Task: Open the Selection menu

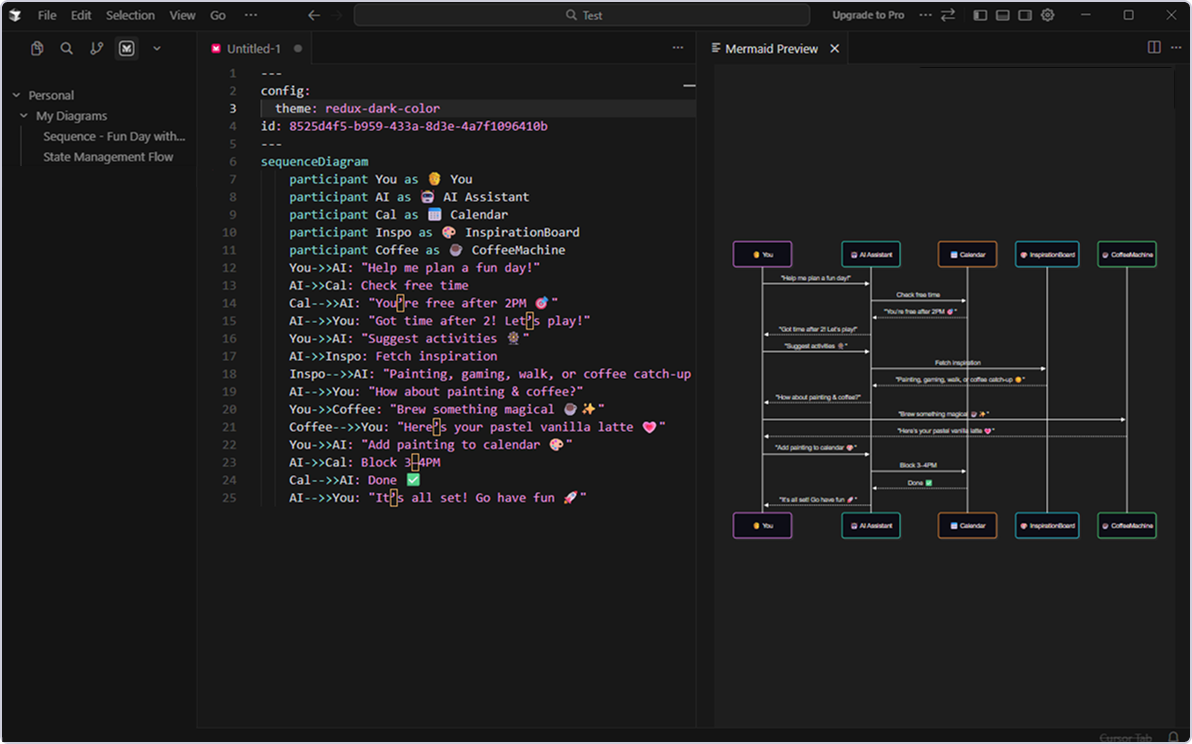Action: (130, 15)
